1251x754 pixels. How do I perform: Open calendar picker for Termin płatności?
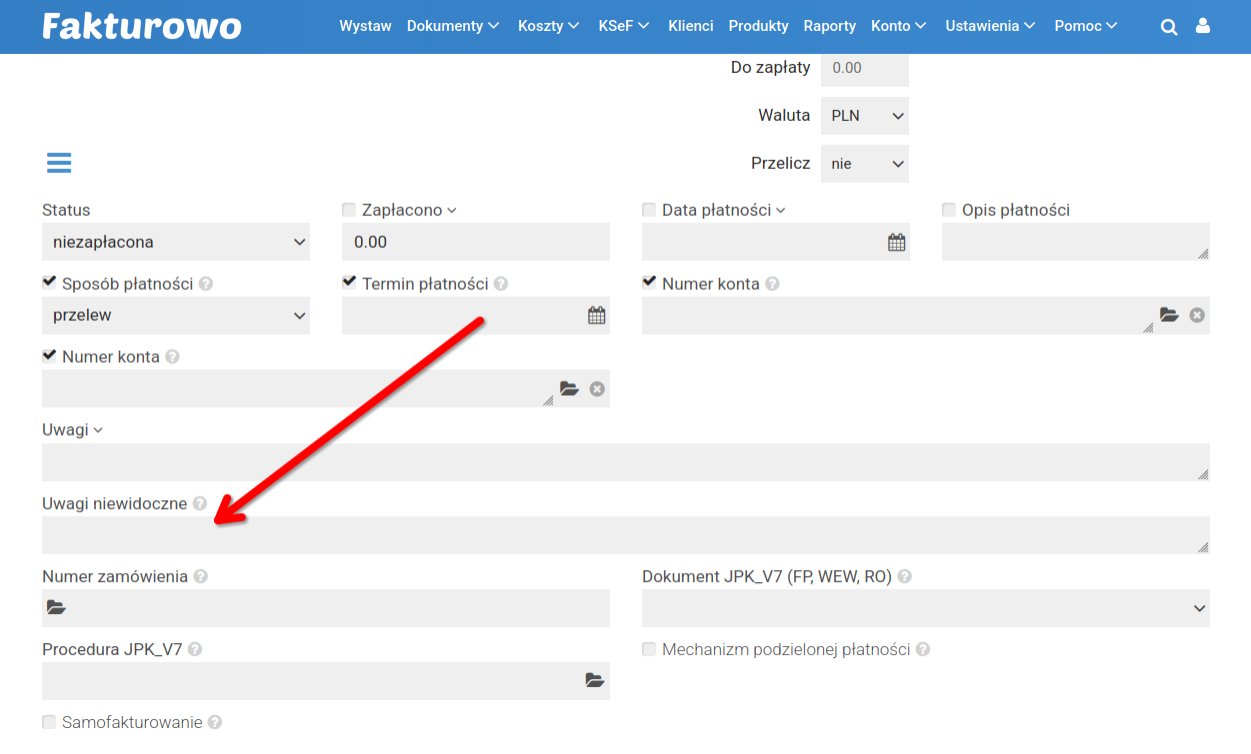pyautogui.click(x=596, y=315)
